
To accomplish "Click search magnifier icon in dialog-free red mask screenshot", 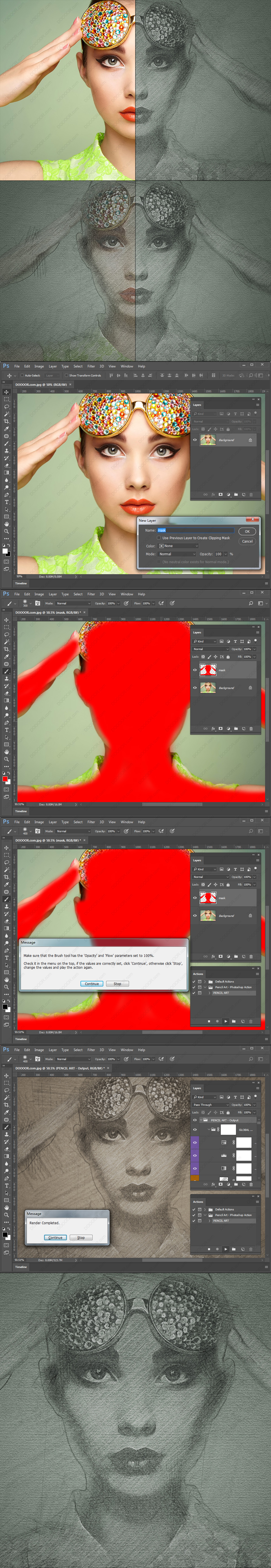I will 251,603.
